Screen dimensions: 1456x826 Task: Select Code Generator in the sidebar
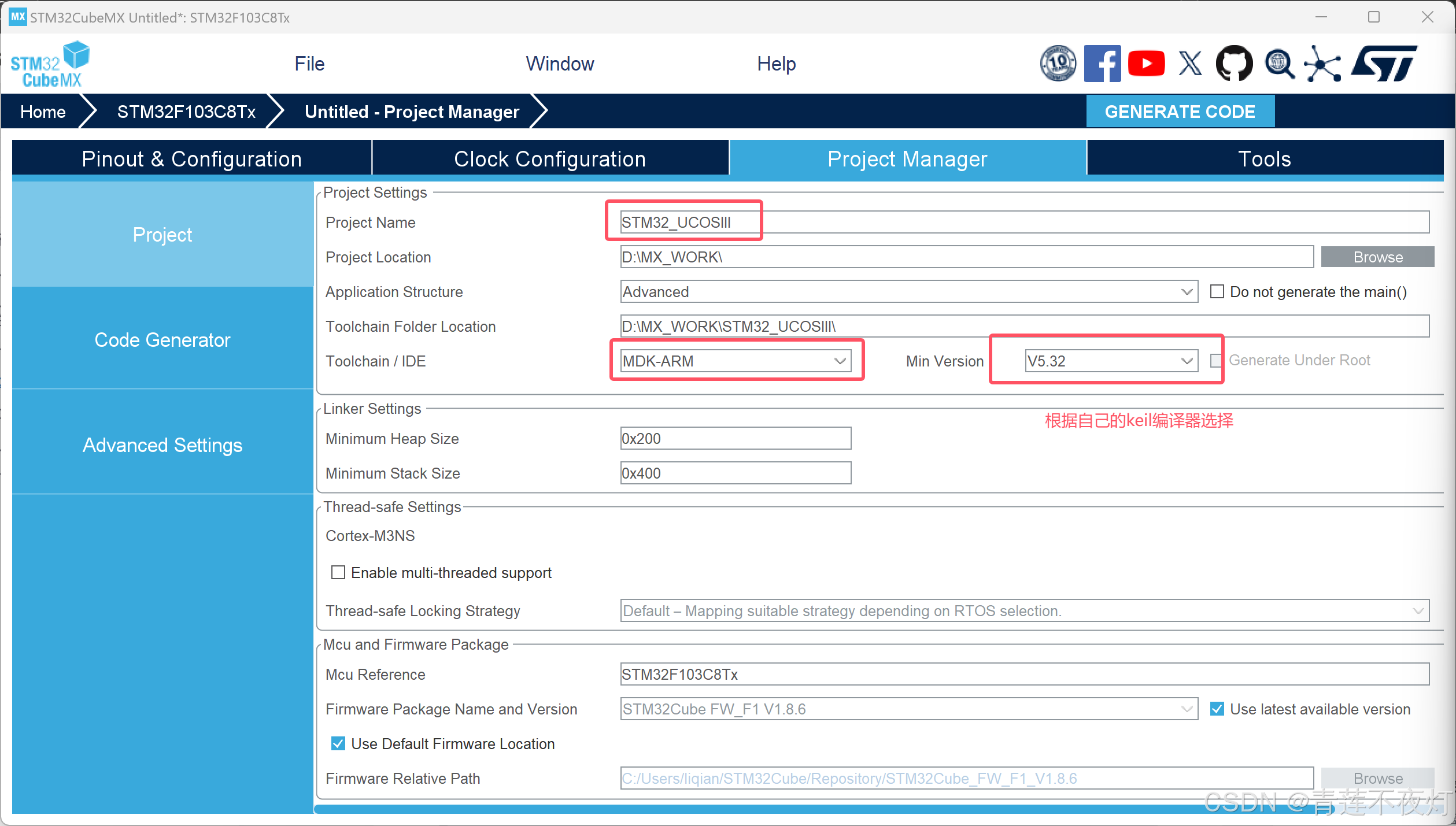[162, 340]
